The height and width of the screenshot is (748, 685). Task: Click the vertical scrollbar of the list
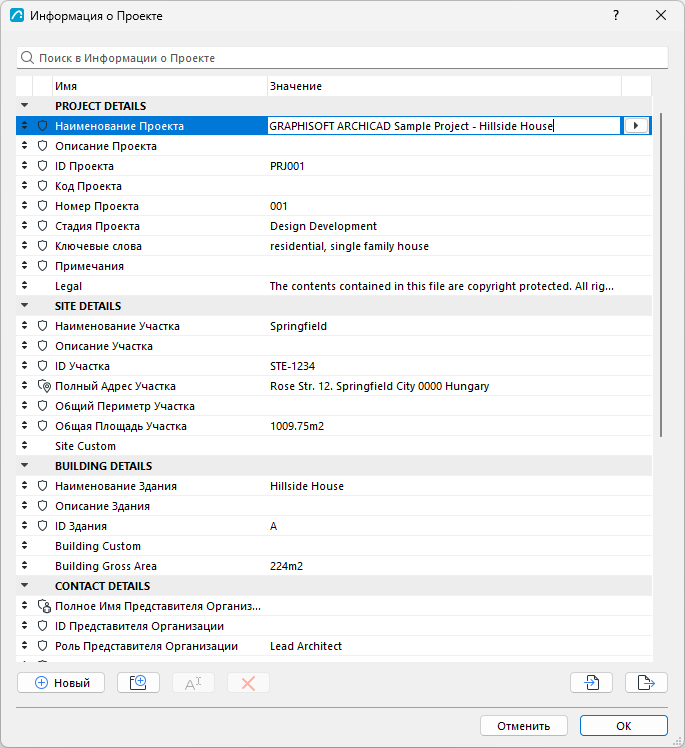tap(661, 274)
